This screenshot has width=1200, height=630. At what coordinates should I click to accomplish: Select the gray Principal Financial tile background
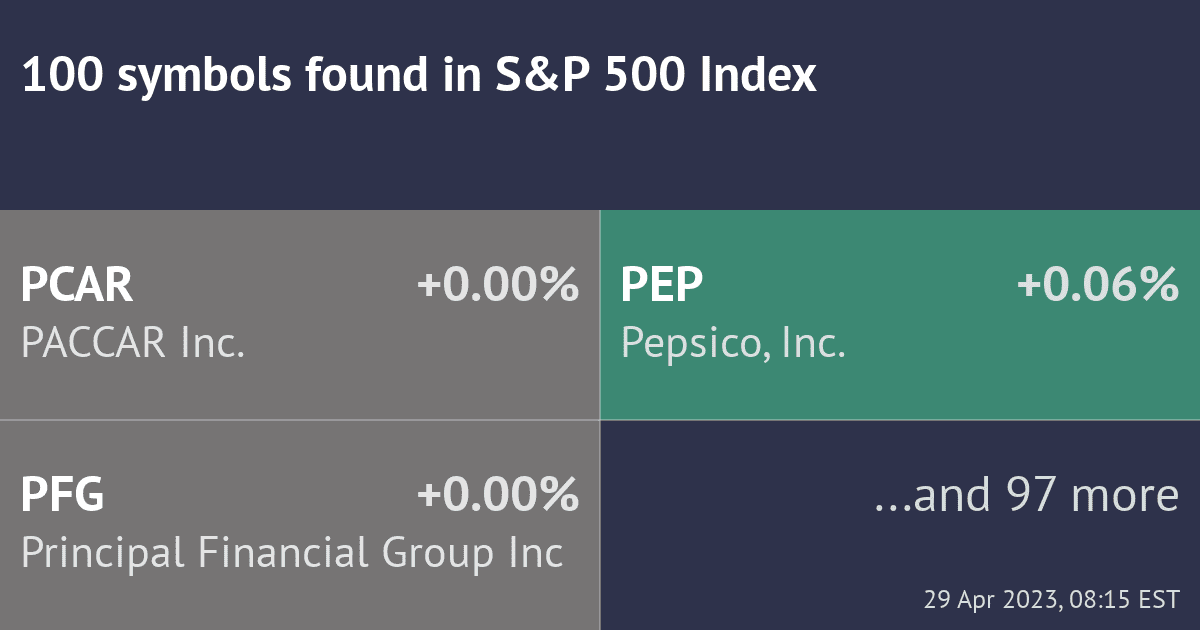click(x=299, y=525)
